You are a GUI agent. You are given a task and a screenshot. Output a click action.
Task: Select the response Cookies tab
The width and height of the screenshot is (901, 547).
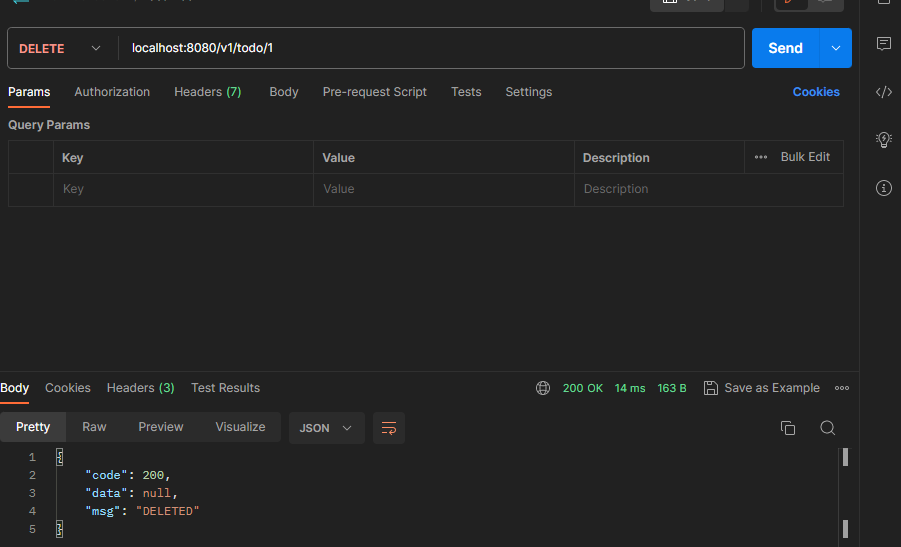68,388
